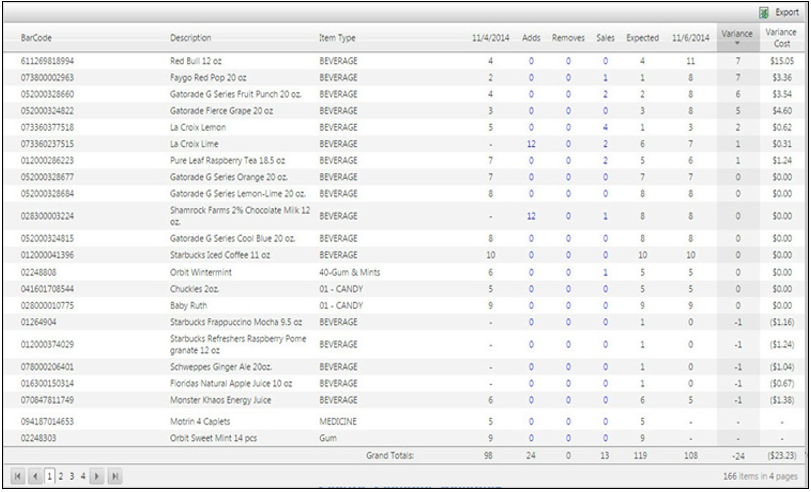Select Monster Khaos Energy Juice
811x492 pixels.
(x=220, y=400)
